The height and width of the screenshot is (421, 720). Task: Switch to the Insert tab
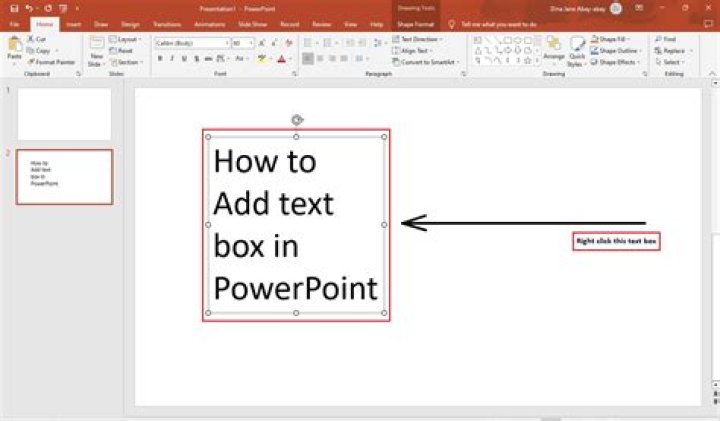(x=73, y=23)
